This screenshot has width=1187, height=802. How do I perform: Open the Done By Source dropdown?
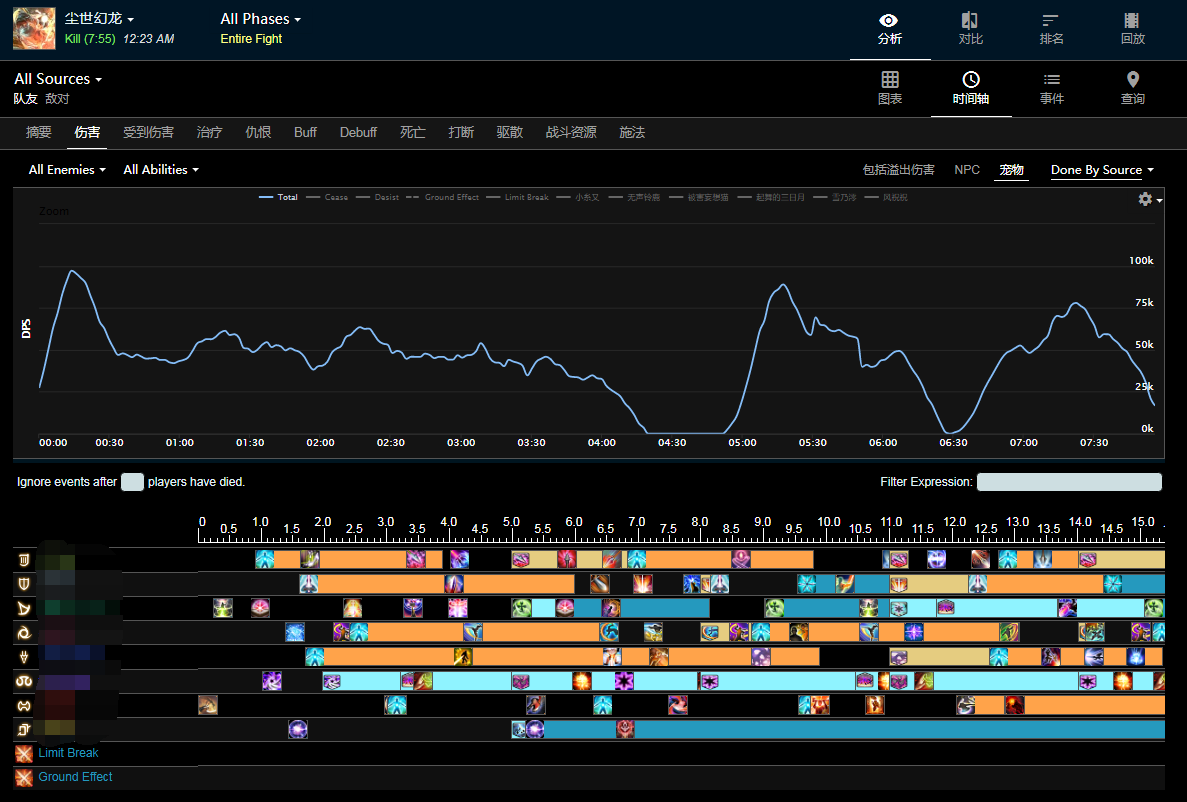click(1102, 170)
